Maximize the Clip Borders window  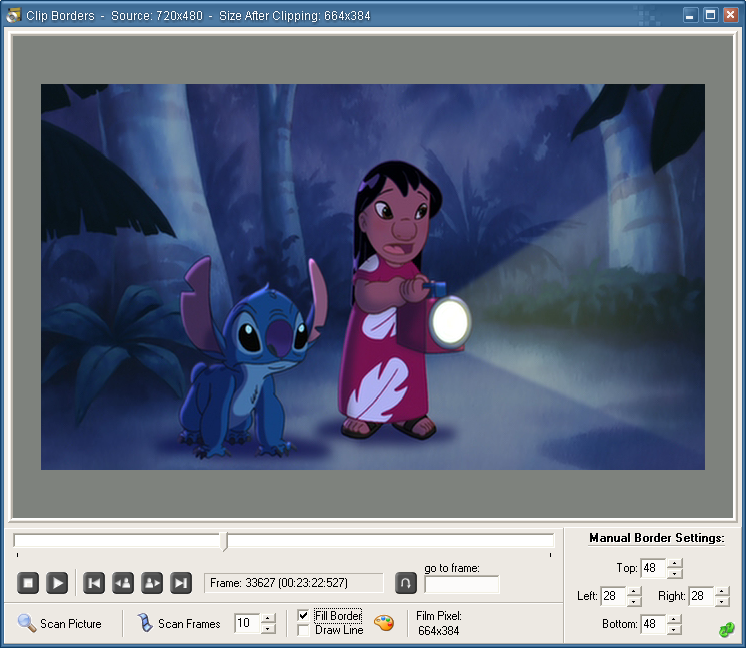pos(710,15)
